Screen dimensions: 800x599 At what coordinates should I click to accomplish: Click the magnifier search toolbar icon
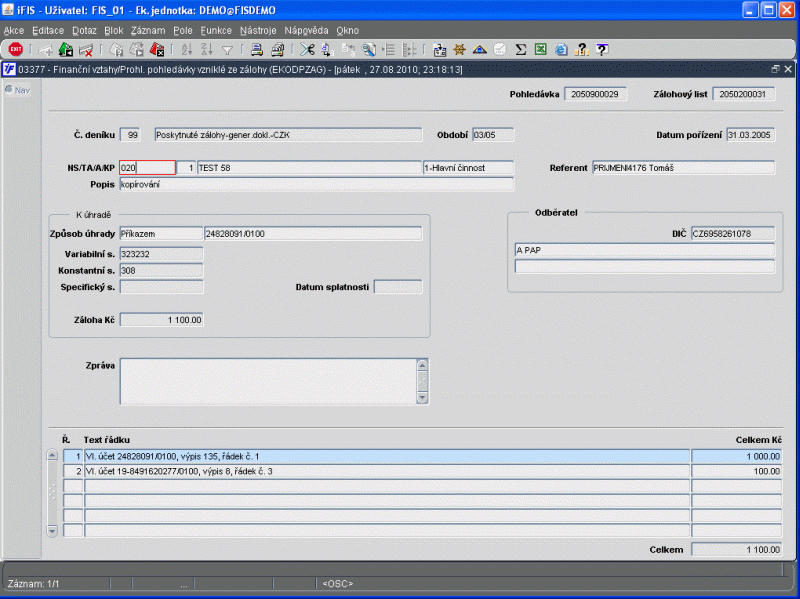368,49
